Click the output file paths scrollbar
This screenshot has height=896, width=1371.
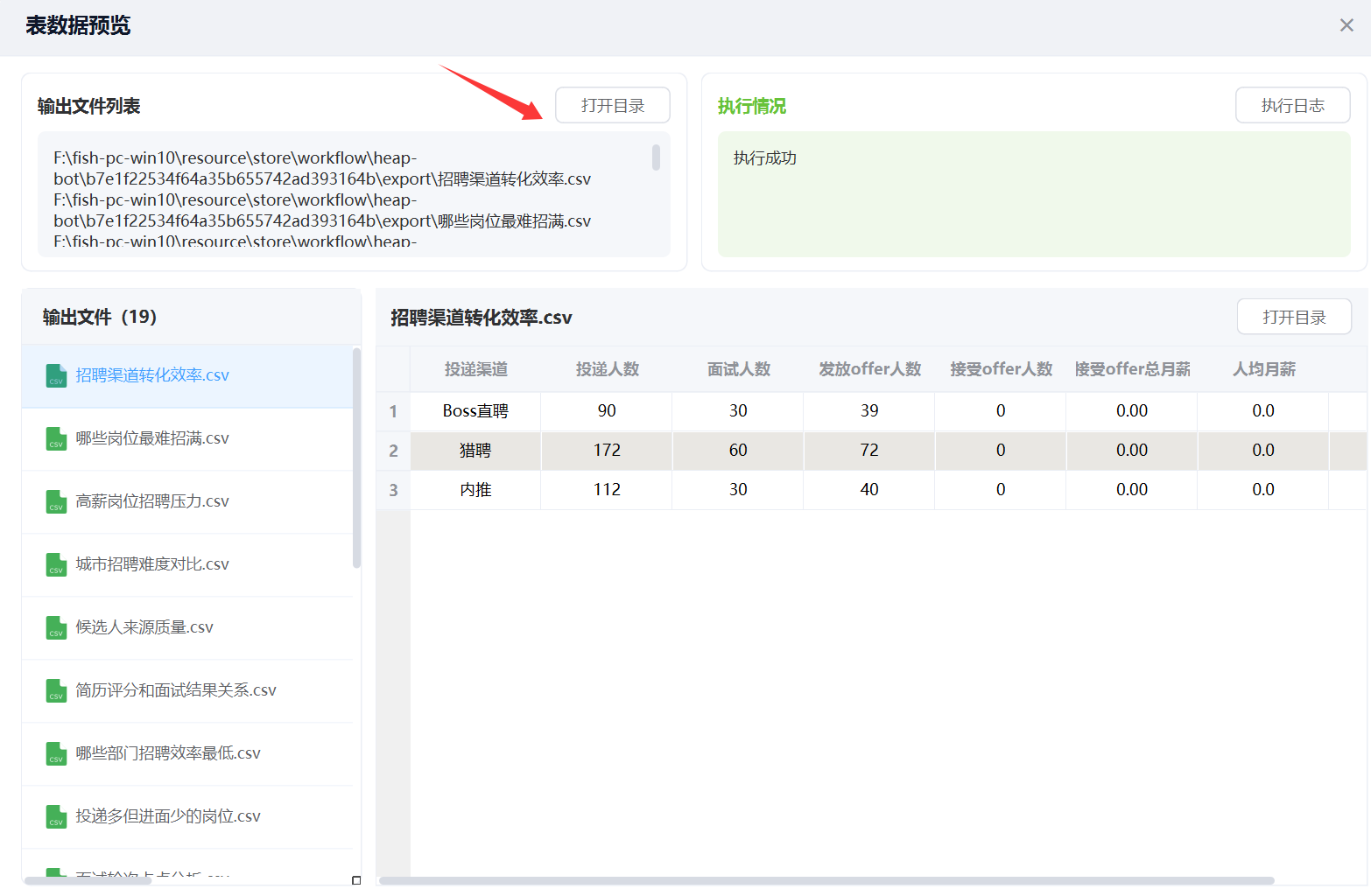click(656, 158)
